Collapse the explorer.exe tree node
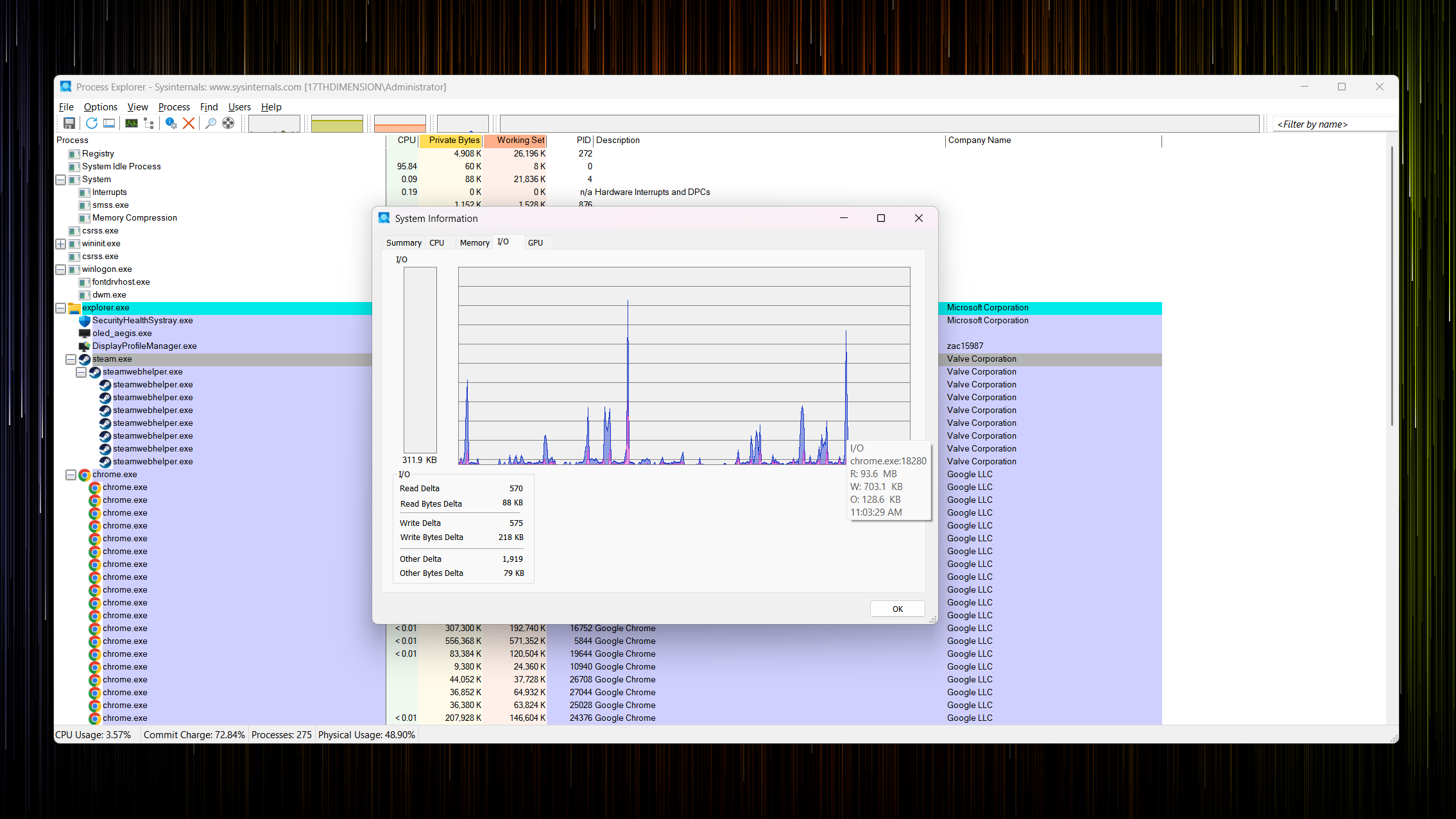This screenshot has height=819, width=1456. (x=60, y=308)
